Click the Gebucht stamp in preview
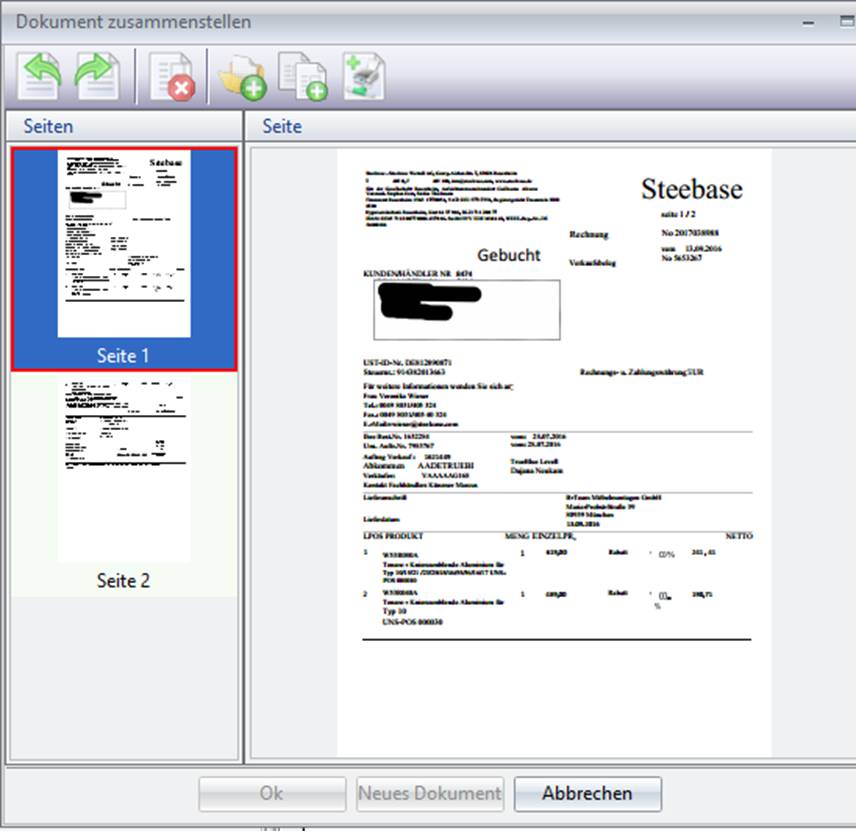Screen dimensions: 856x831 click(509, 255)
